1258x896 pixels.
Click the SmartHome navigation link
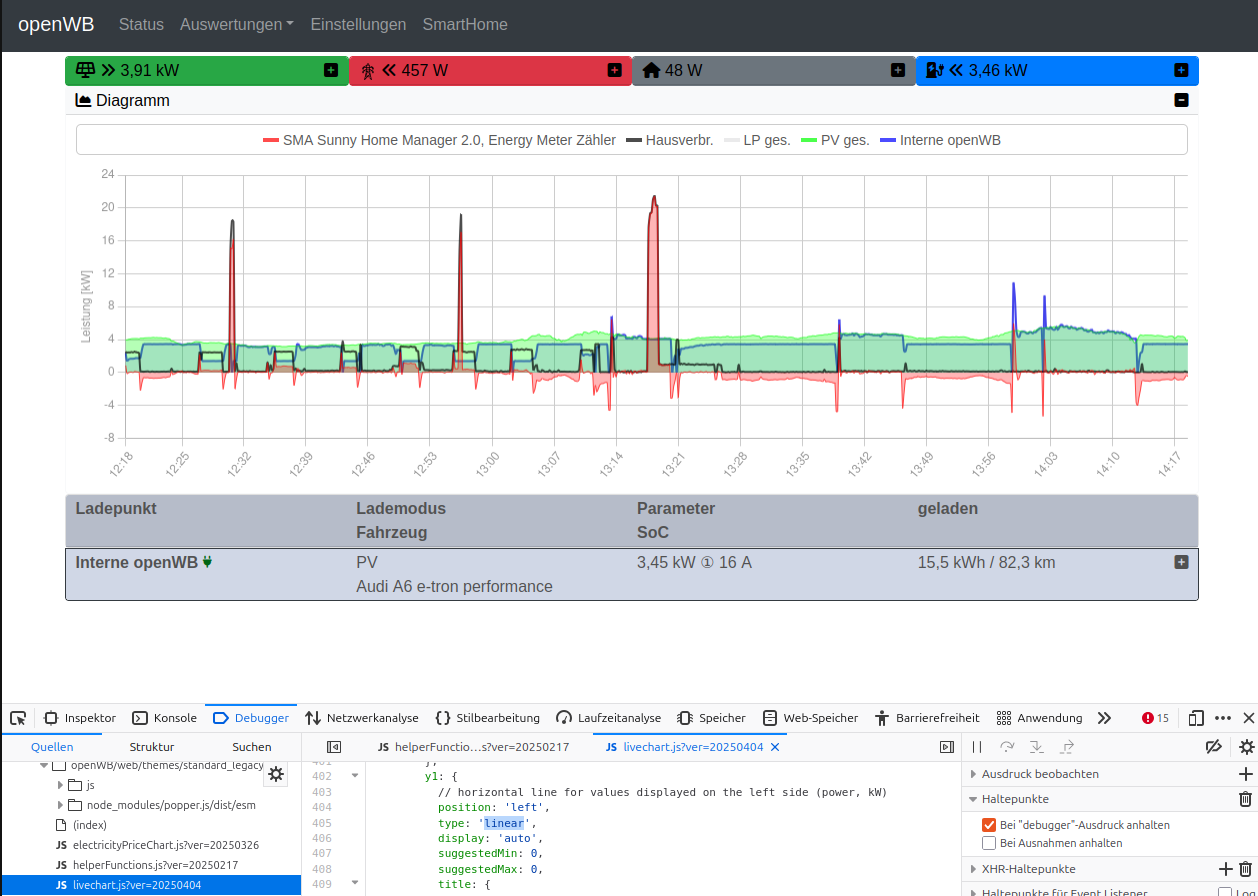[x=465, y=24]
